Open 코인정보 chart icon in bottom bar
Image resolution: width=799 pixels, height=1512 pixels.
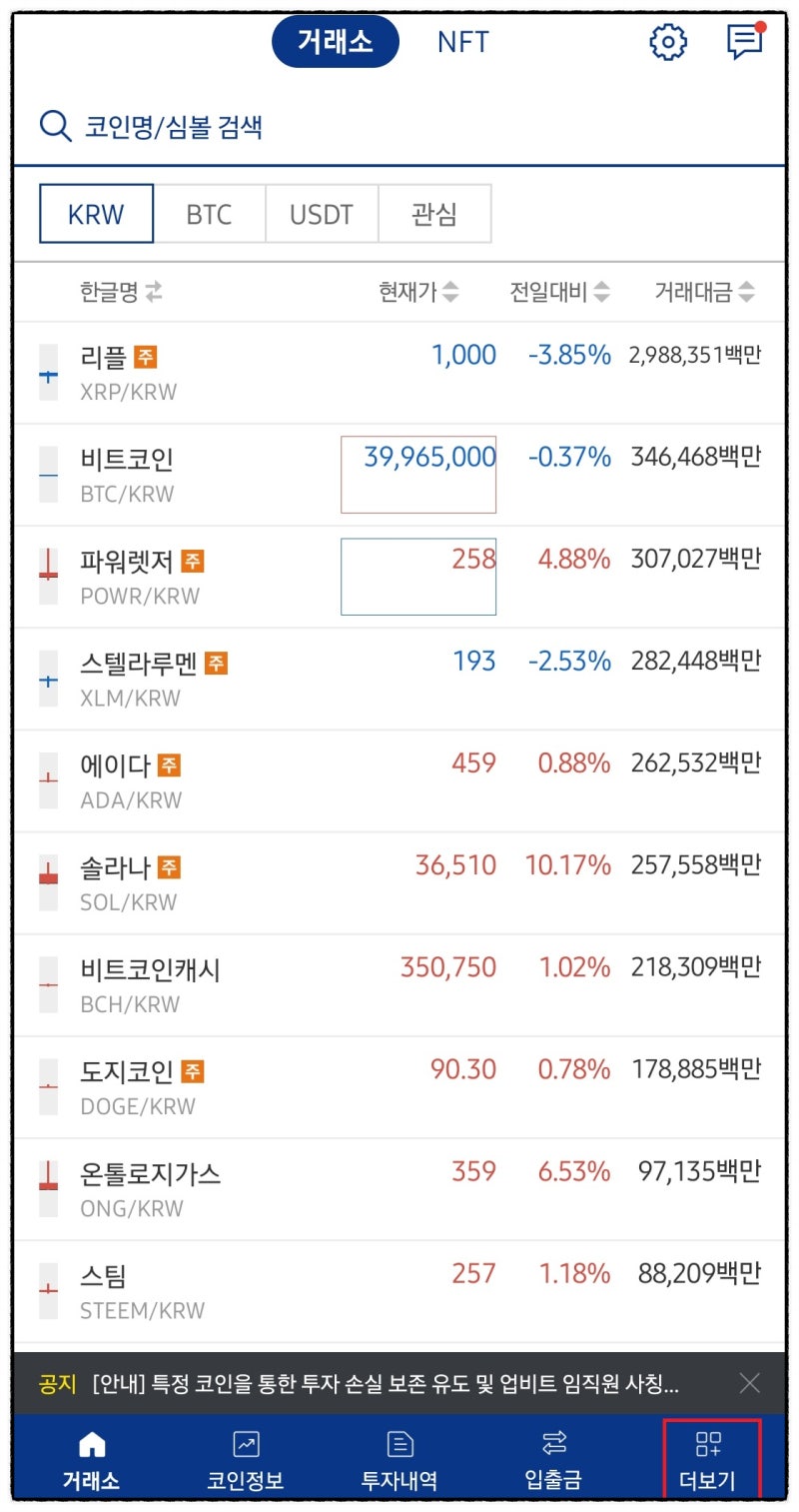click(245, 1443)
